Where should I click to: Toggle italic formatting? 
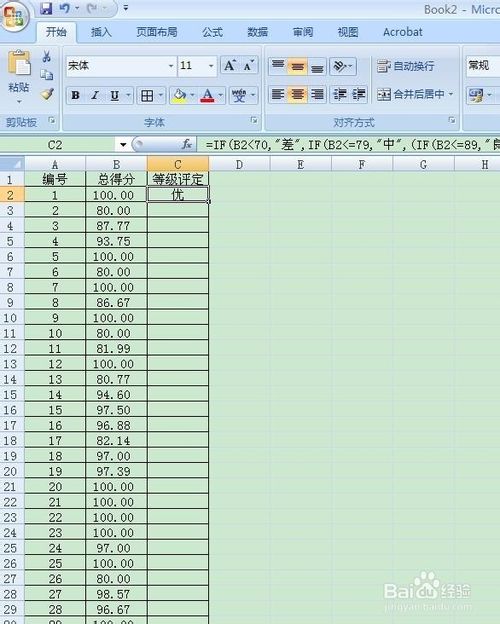[95, 96]
